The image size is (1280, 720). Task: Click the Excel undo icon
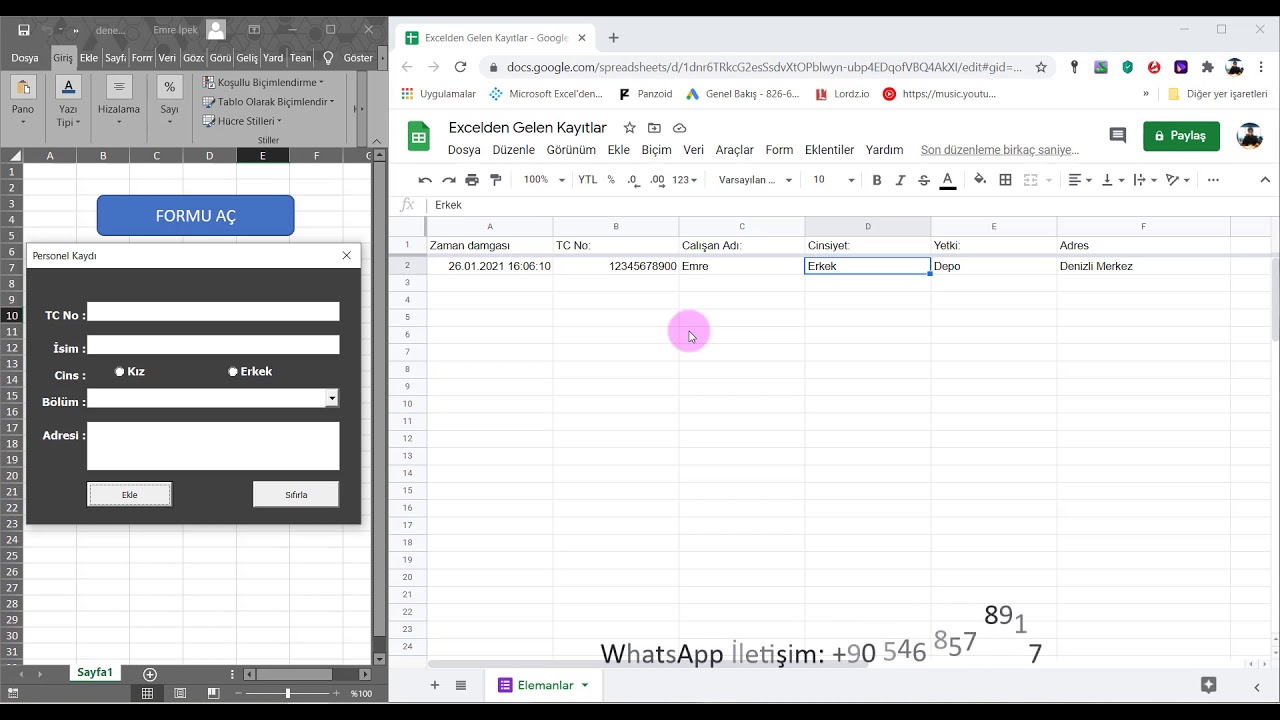pyautogui.click(x=47, y=30)
